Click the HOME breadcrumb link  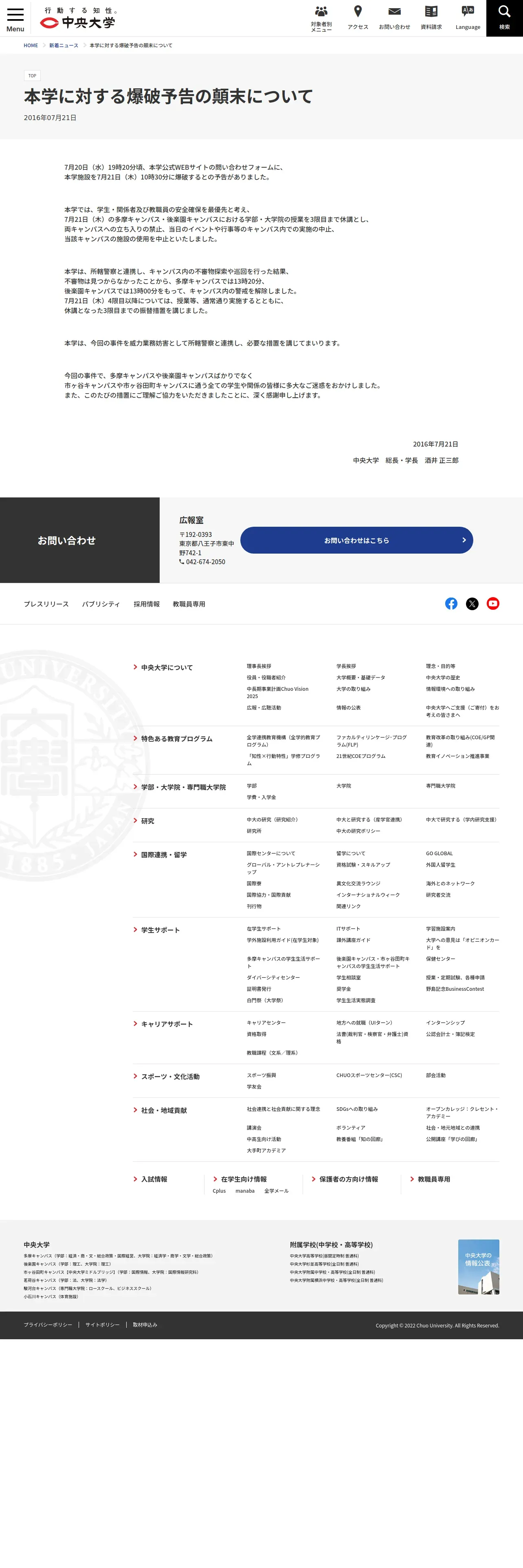pyautogui.click(x=31, y=46)
